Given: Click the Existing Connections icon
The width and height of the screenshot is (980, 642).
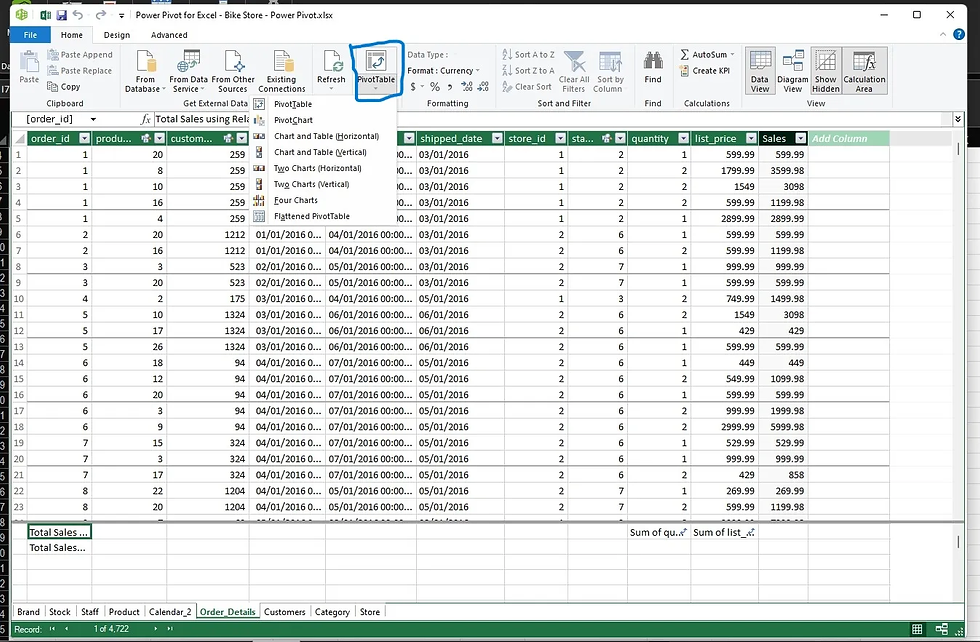Looking at the screenshot, I should coord(282,62).
